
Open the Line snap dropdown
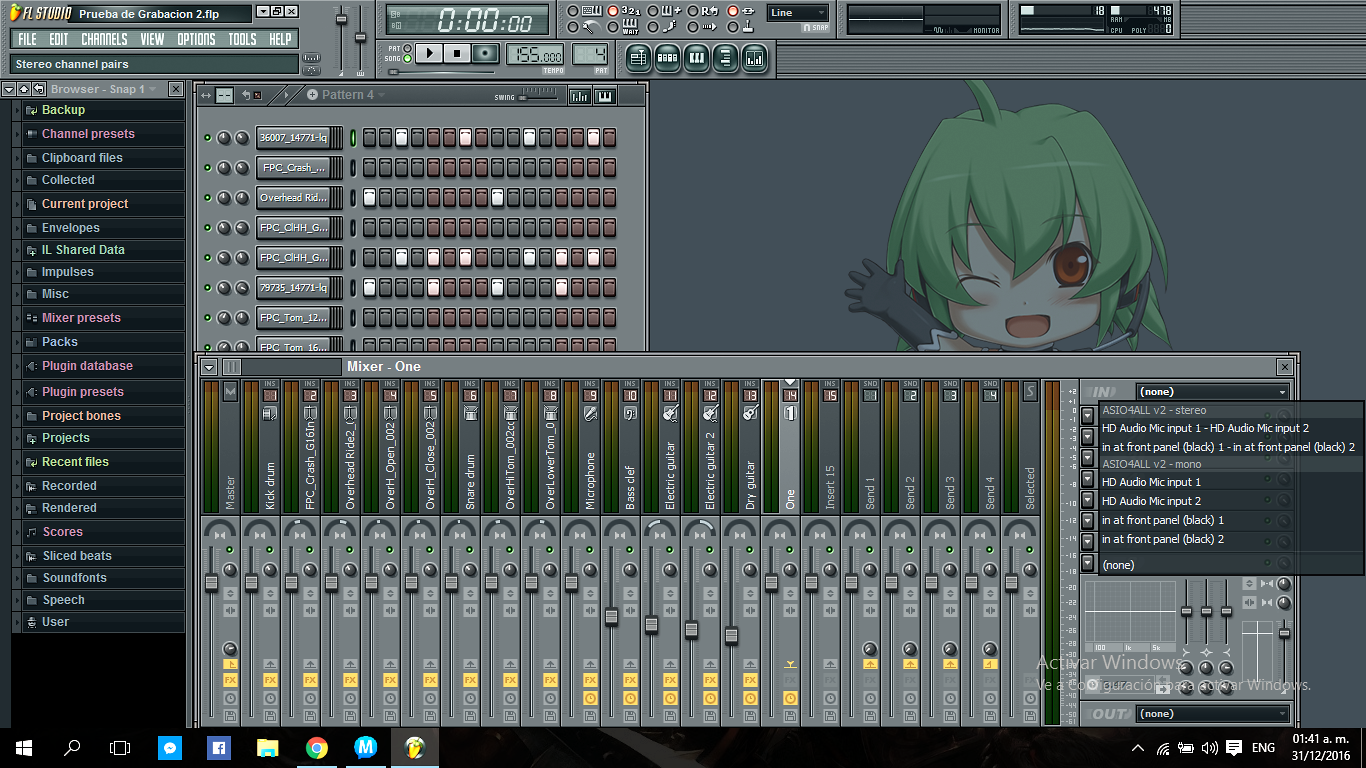pos(797,13)
